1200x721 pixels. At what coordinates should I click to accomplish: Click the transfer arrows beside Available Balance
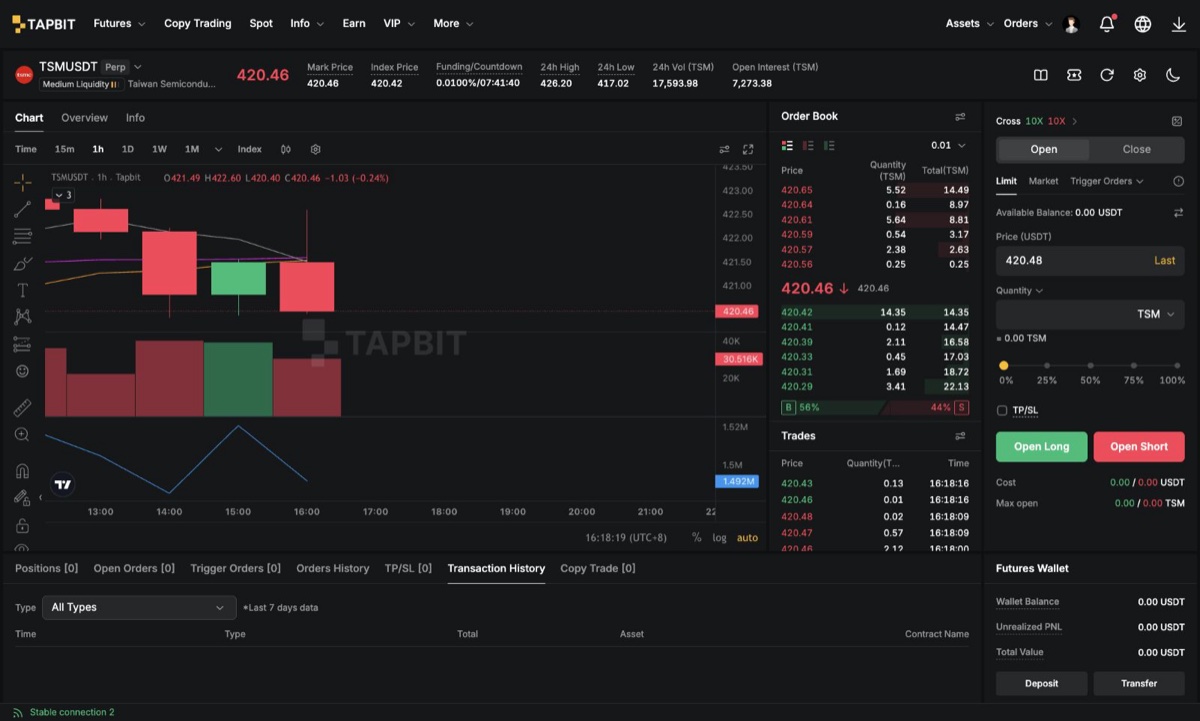pyautogui.click(x=1178, y=213)
